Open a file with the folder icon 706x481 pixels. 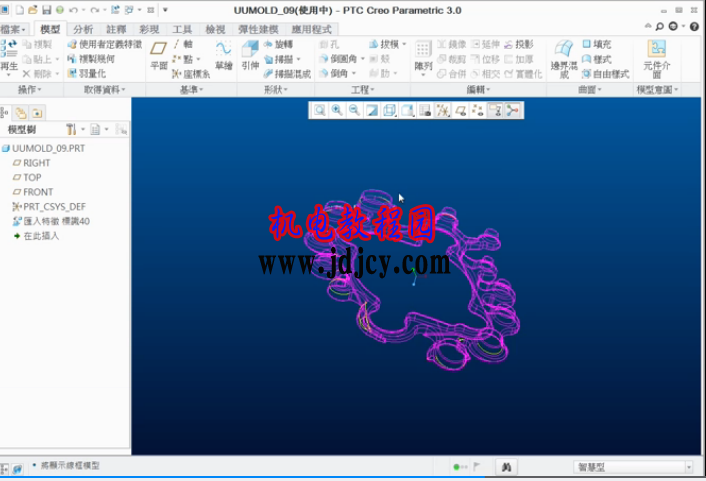pyautogui.click(x=33, y=10)
